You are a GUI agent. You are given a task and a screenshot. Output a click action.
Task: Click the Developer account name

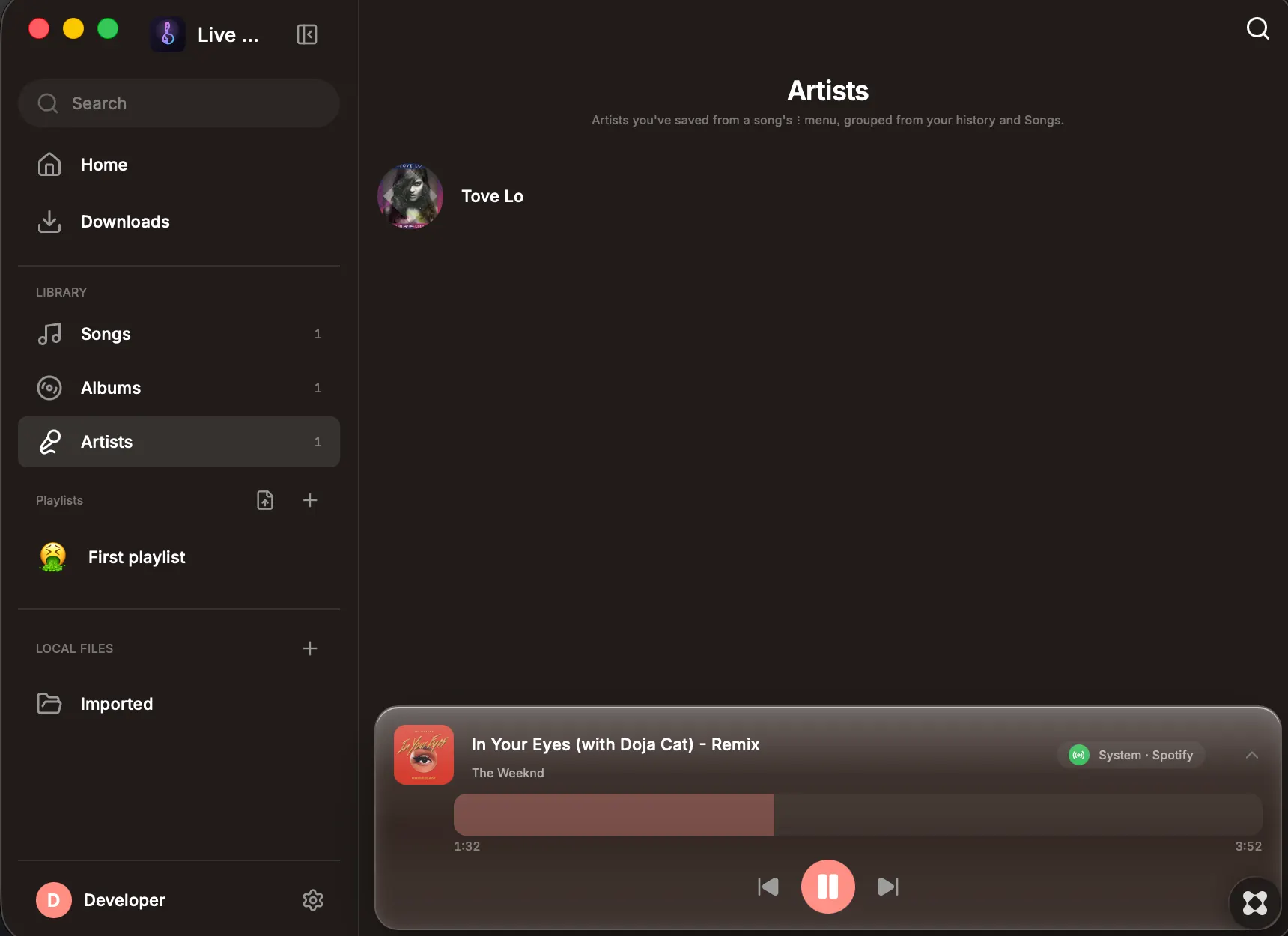124,900
